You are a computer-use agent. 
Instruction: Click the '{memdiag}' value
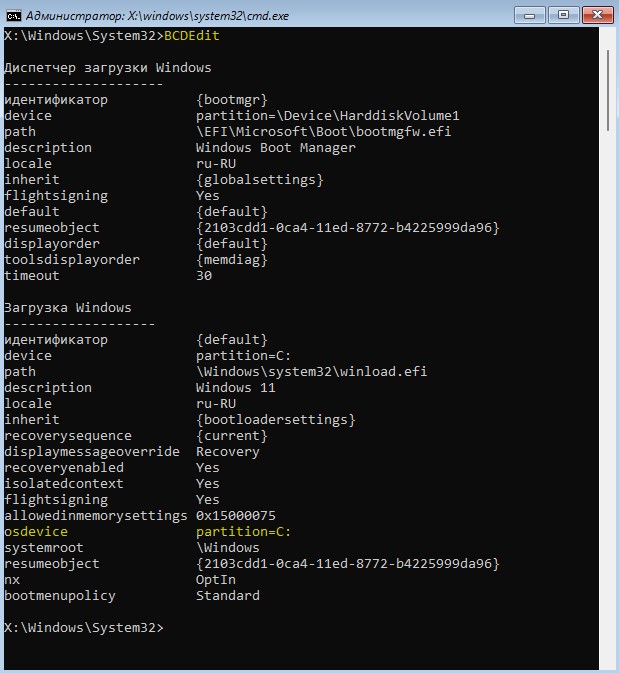click(x=232, y=260)
